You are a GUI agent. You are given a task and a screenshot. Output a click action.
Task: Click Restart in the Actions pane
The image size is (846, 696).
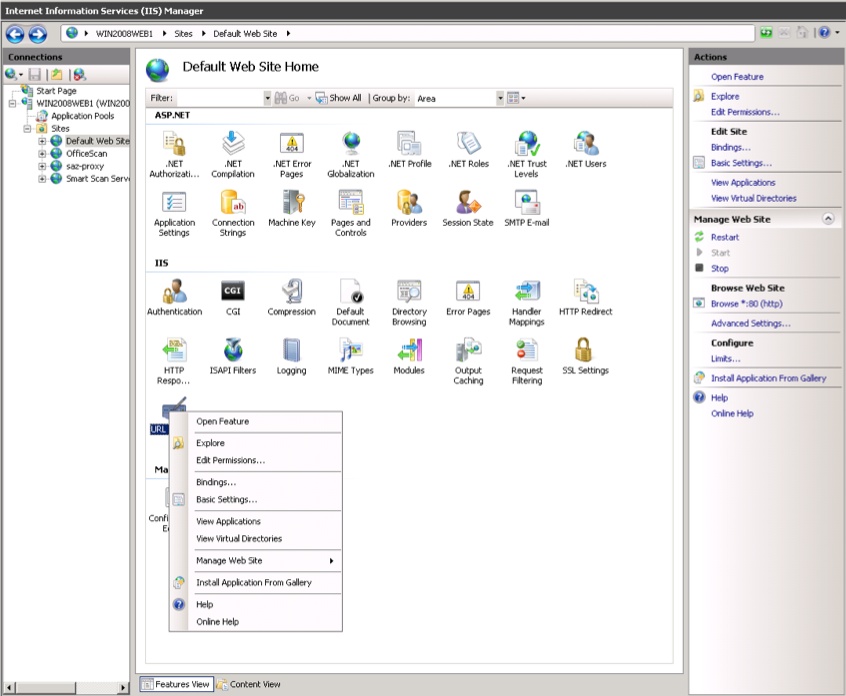tap(725, 237)
